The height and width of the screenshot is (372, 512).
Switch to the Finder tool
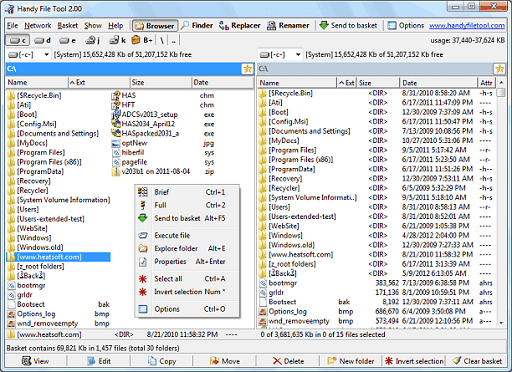coord(197,26)
